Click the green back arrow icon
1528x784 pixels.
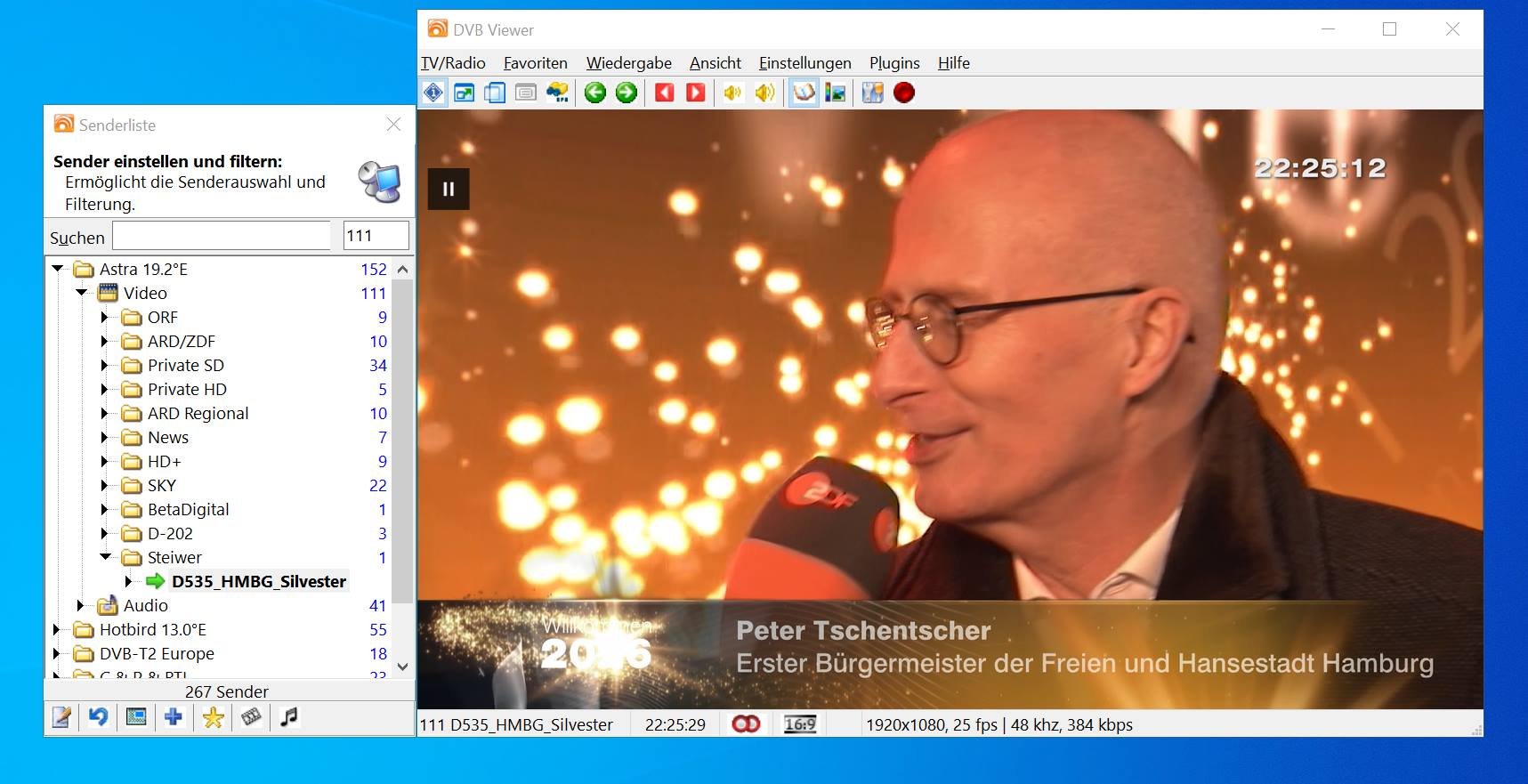coord(595,93)
